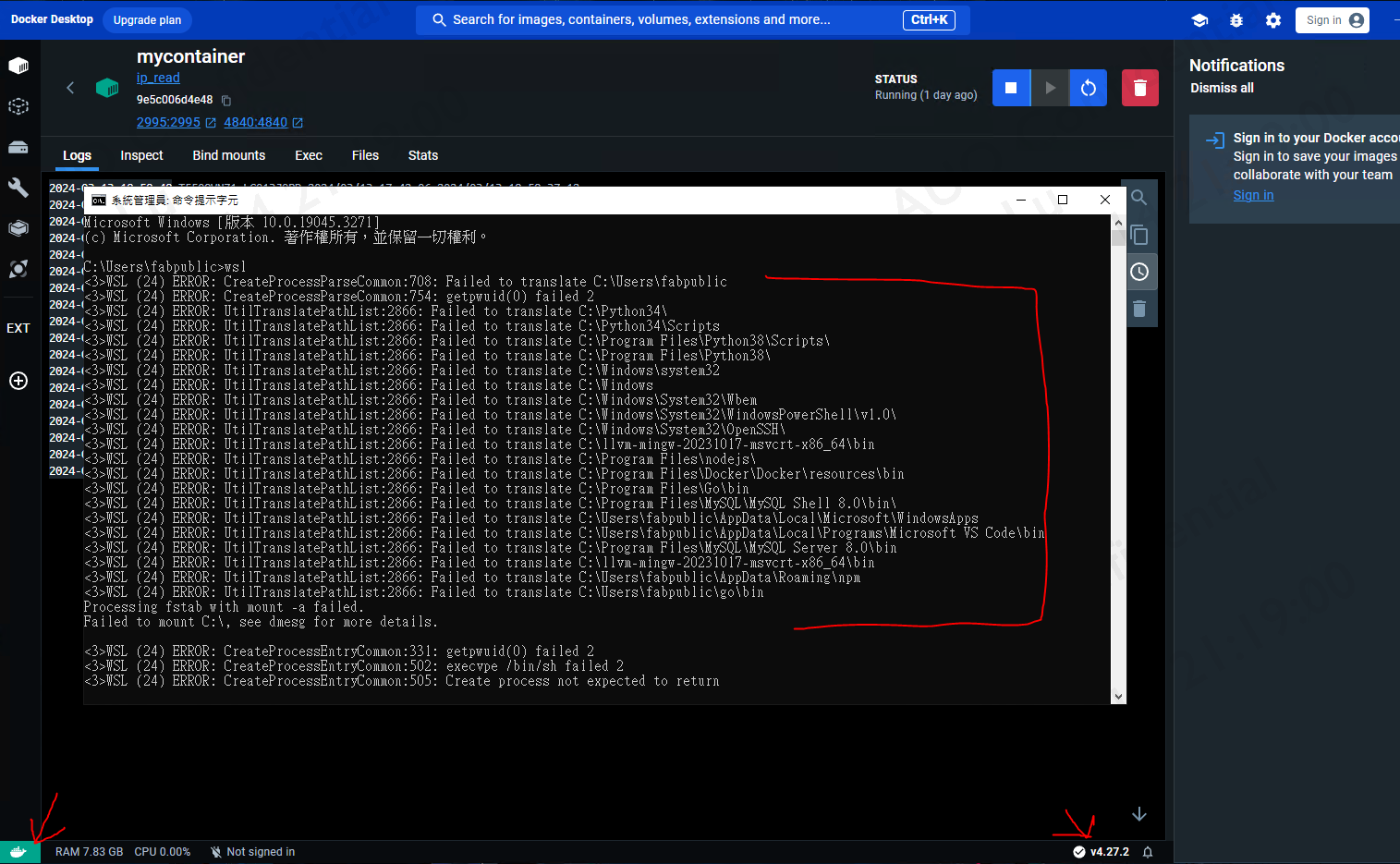Viewport: 1400px width, 864px height.
Task: Toggle log timestamps with the clock icon
Action: click(x=1139, y=271)
